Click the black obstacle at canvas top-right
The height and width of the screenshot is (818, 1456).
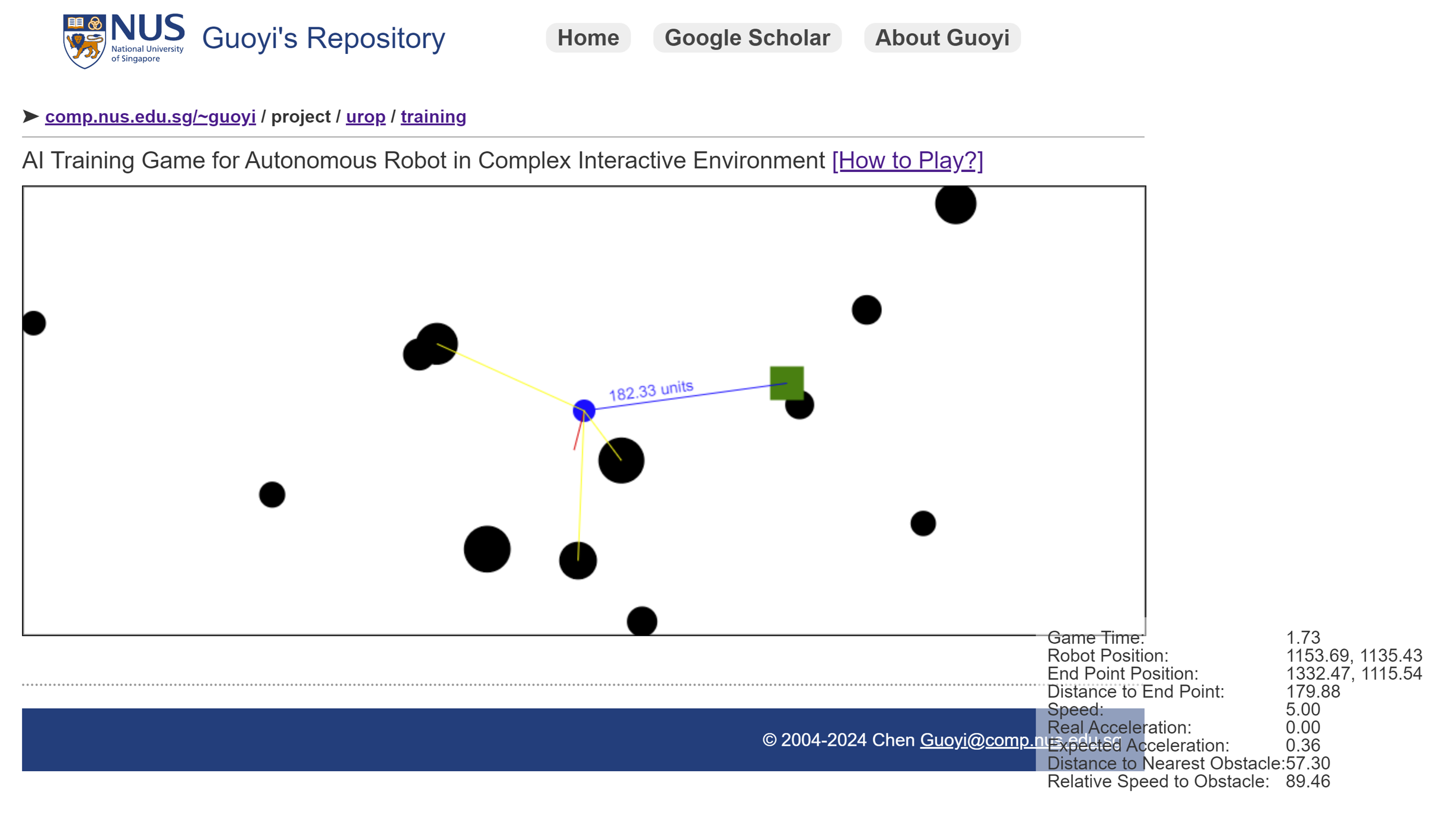tap(955, 204)
